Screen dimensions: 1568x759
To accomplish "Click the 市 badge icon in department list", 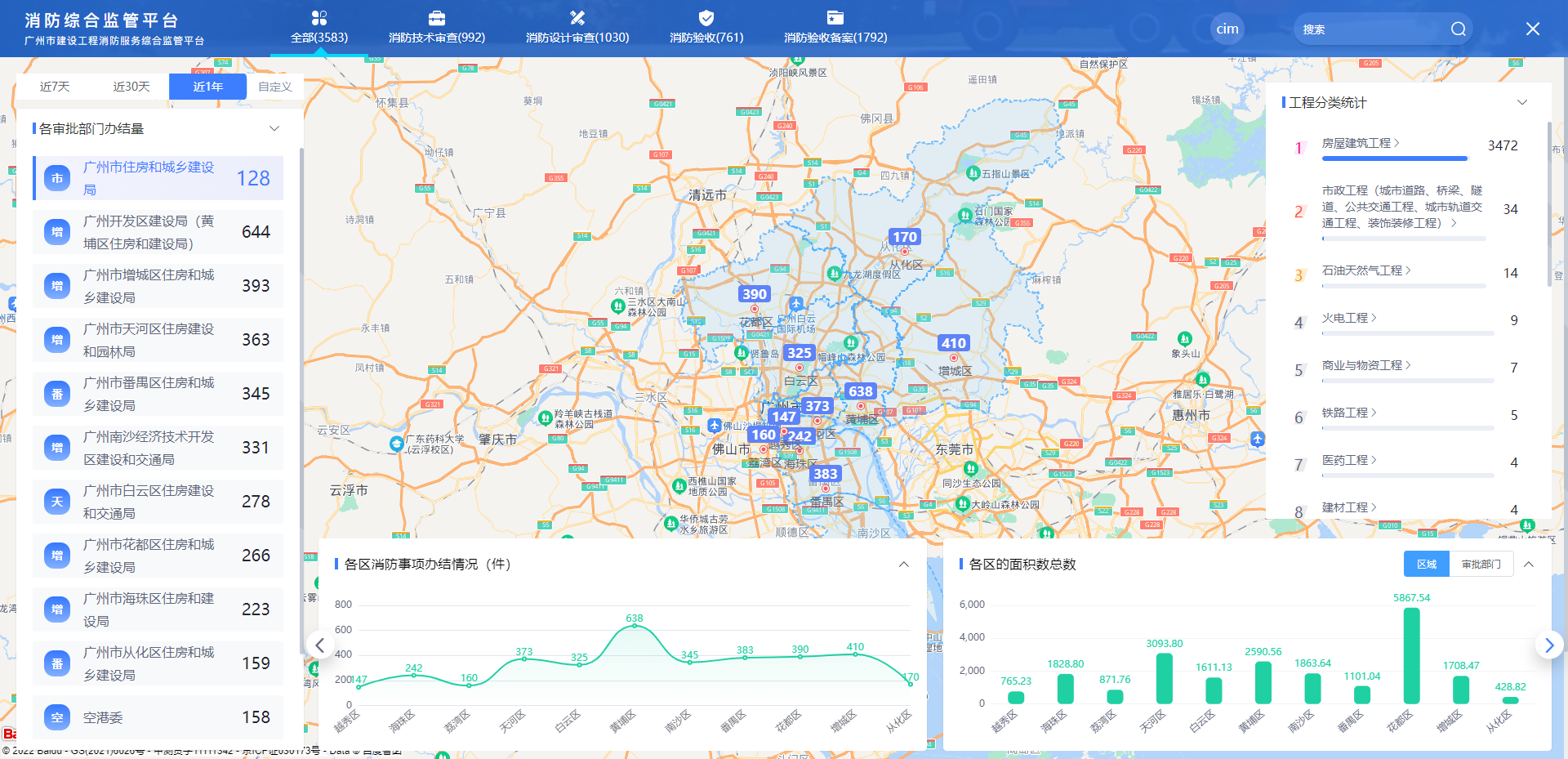I will (57, 178).
